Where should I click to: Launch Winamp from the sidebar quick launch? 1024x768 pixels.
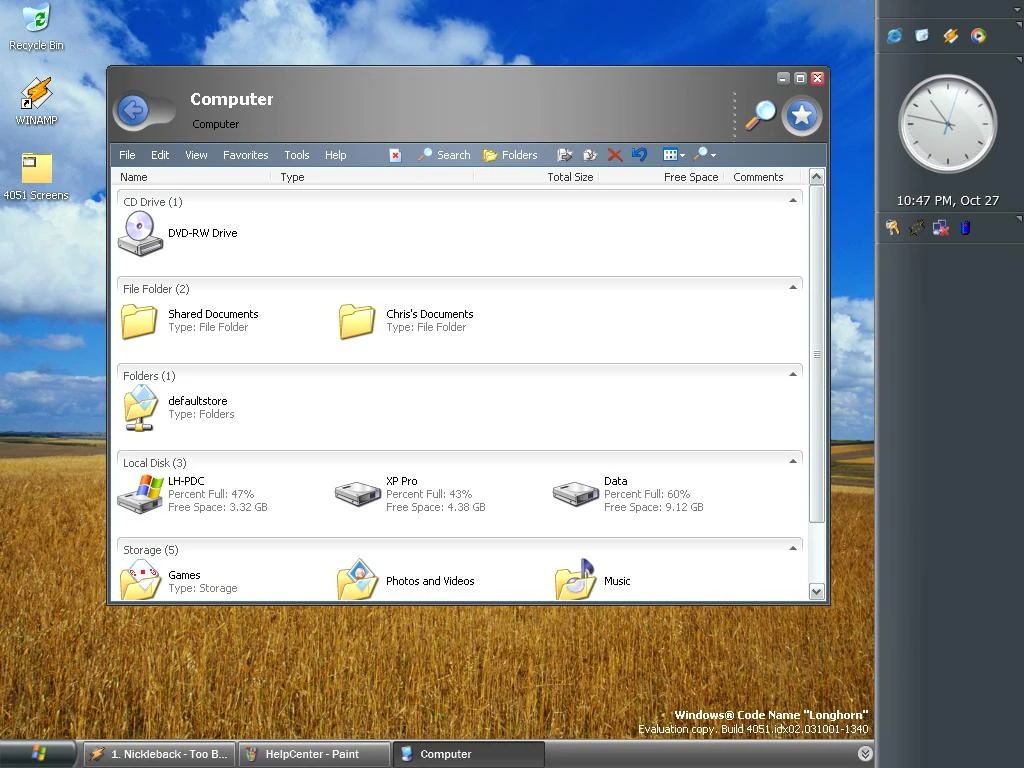tap(951, 35)
